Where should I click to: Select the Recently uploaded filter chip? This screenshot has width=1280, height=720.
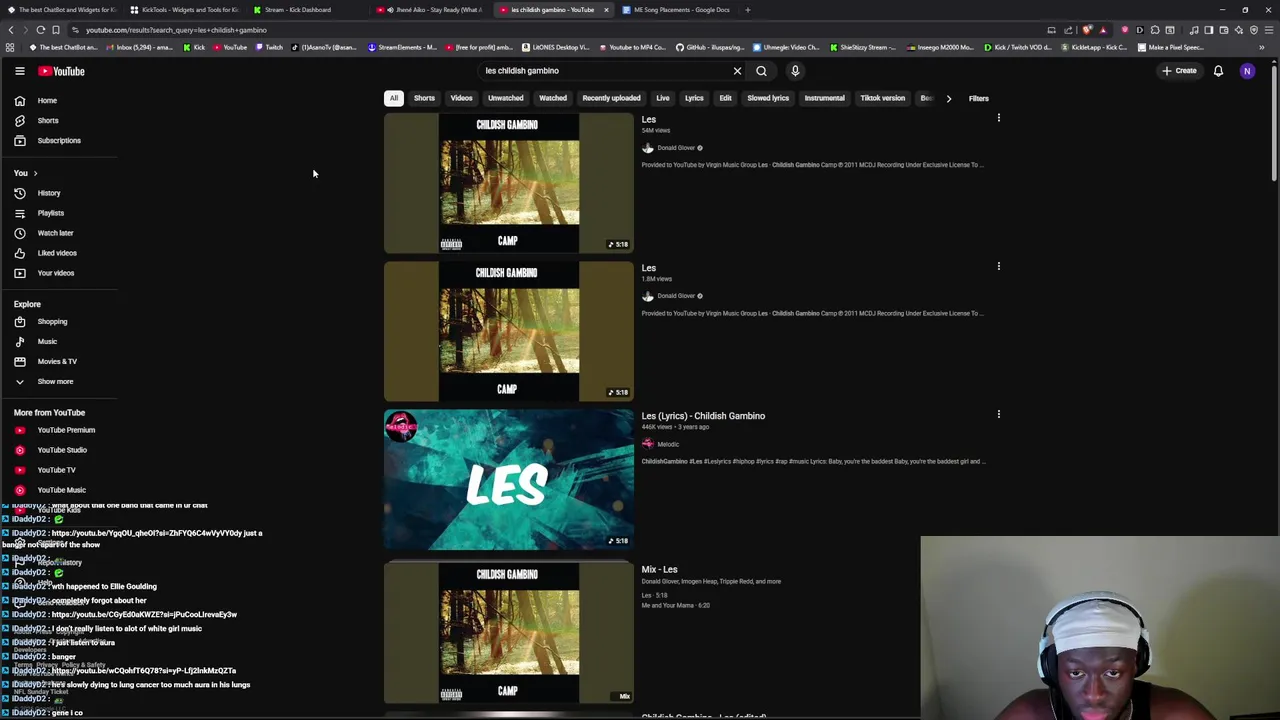click(611, 98)
